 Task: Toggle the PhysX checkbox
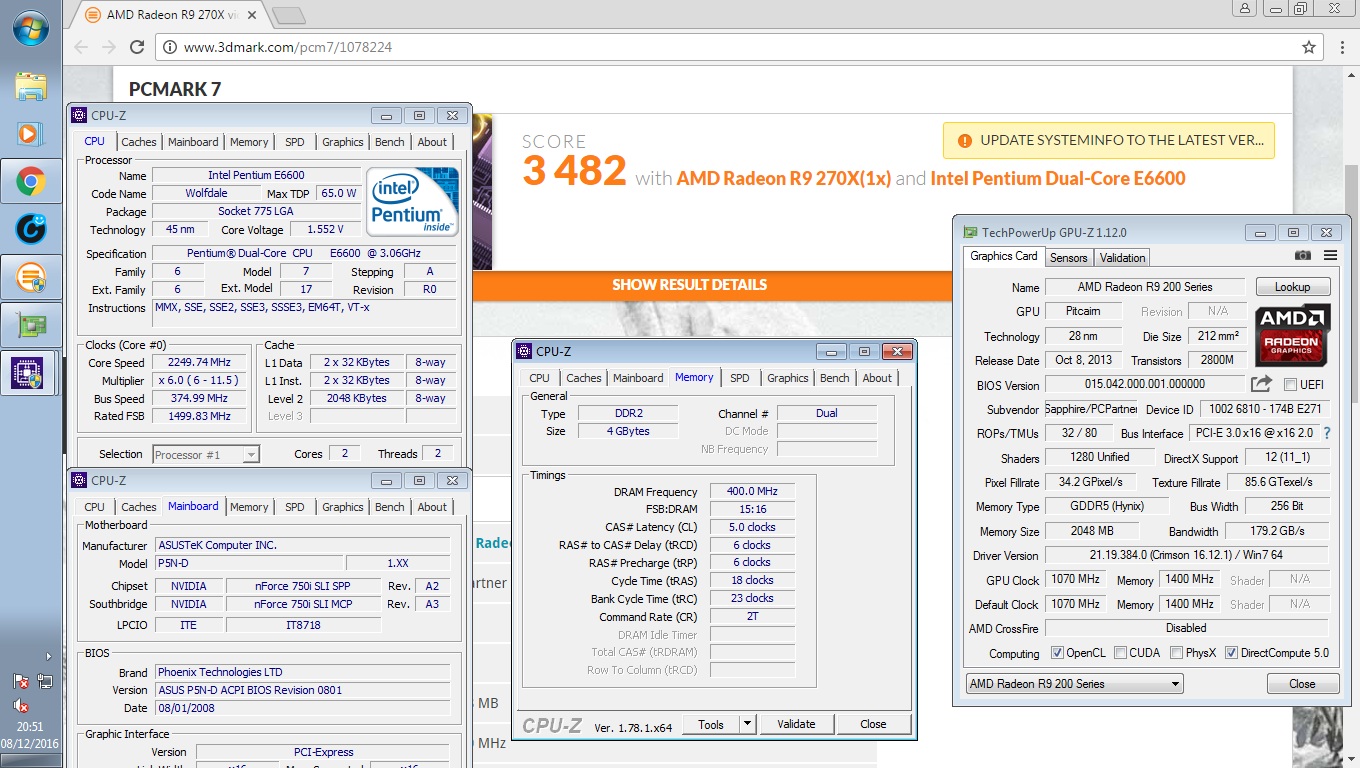tap(1176, 653)
